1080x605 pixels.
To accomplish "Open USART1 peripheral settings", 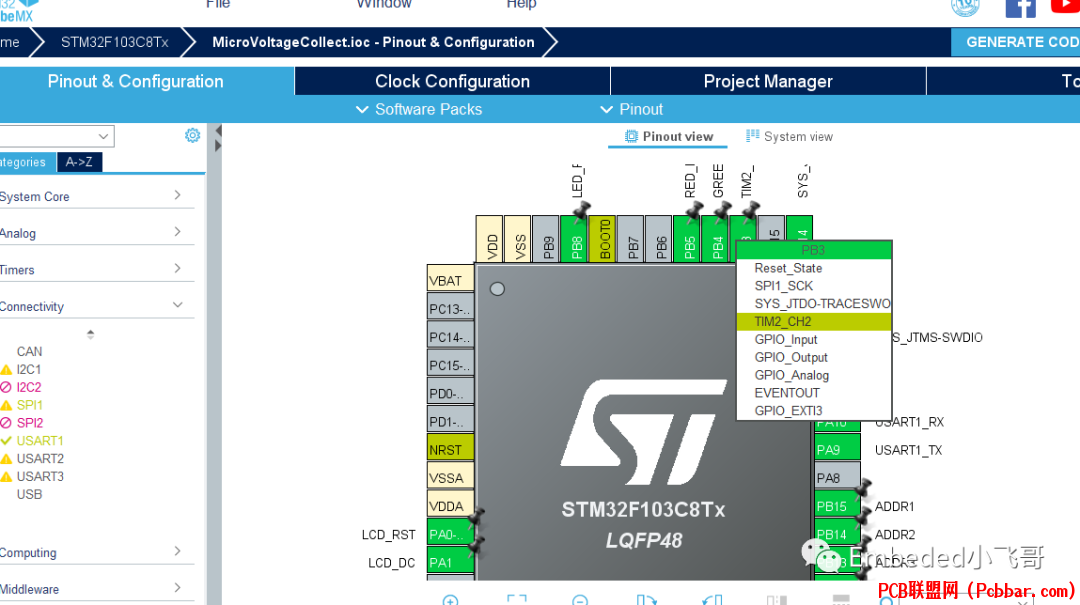I will pos(40,441).
